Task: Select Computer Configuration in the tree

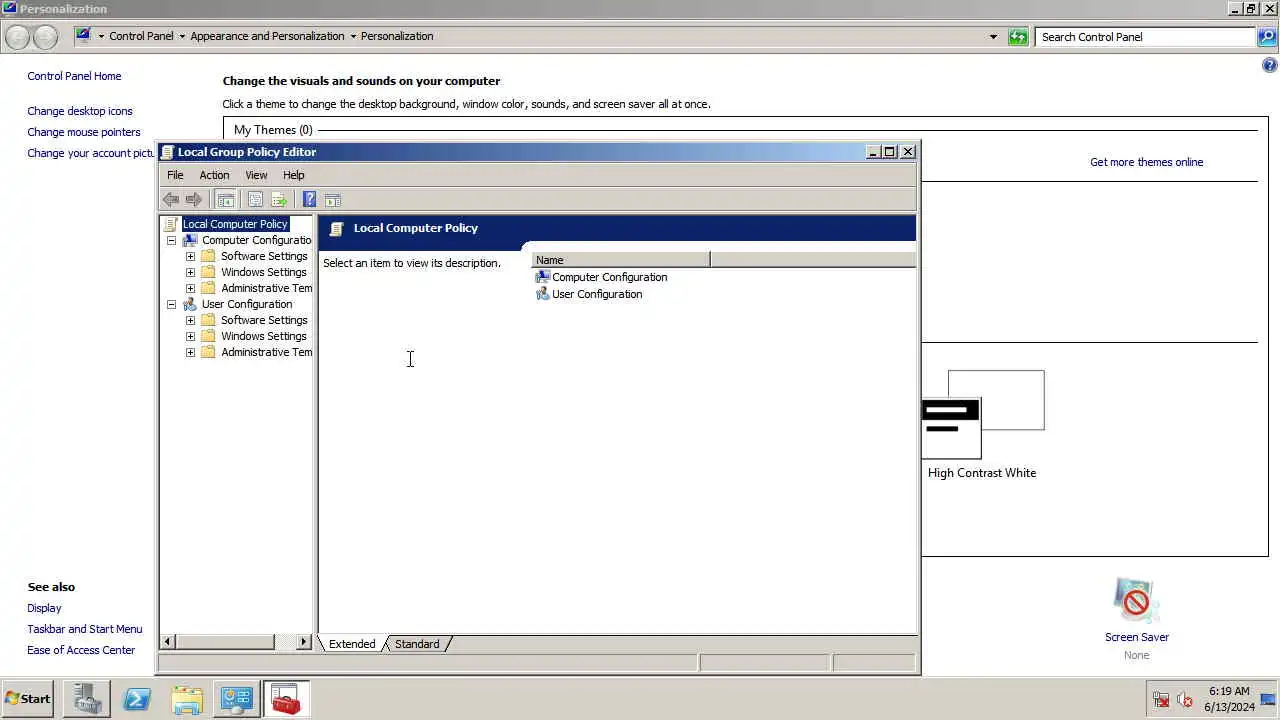Action: coord(256,240)
